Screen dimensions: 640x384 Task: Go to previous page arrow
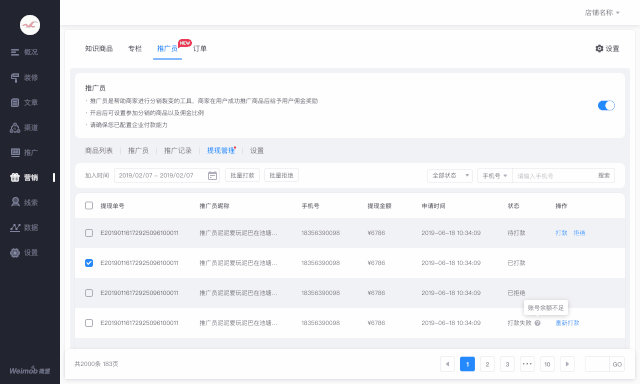447,364
